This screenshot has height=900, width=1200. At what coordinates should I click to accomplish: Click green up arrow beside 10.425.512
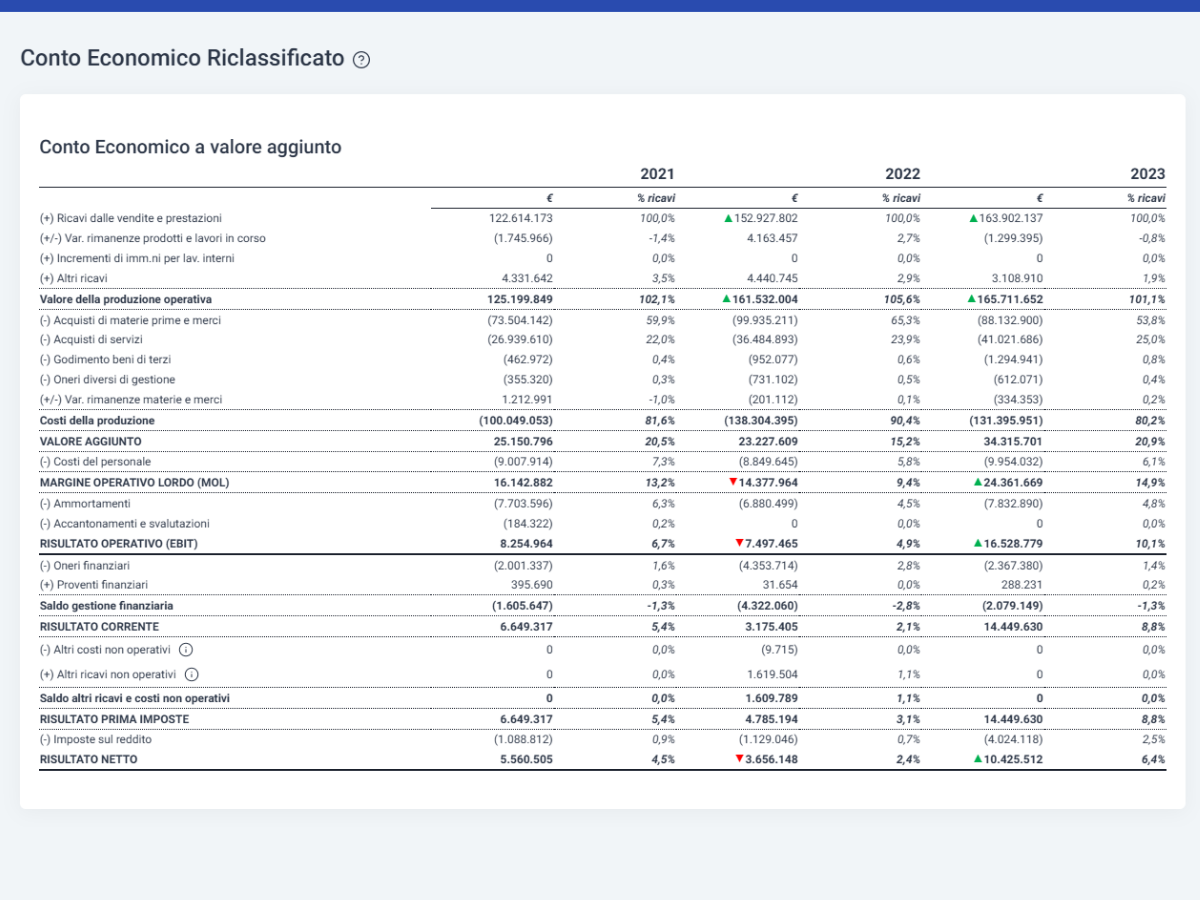click(978, 759)
